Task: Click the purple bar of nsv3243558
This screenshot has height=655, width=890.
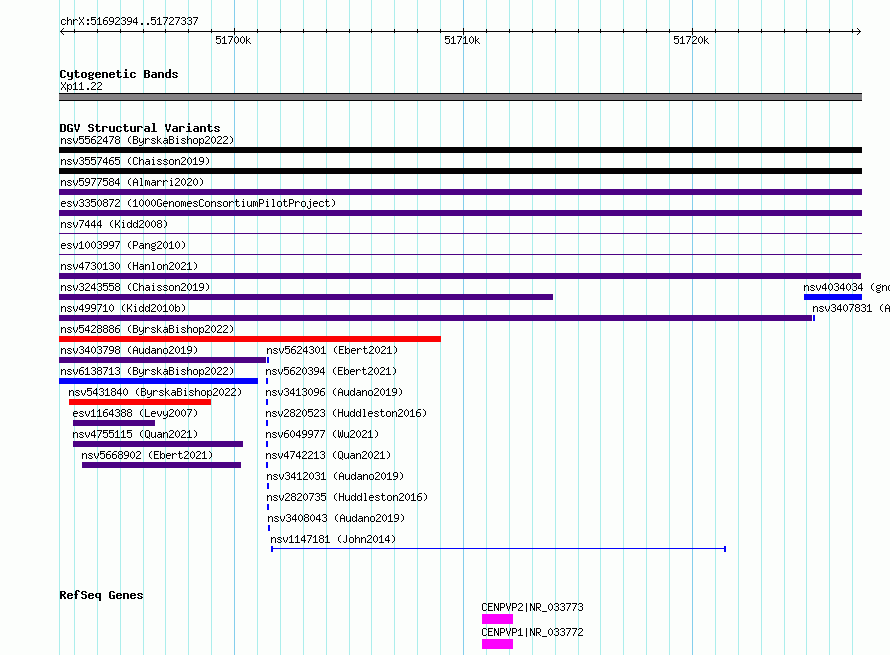Action: (x=306, y=297)
